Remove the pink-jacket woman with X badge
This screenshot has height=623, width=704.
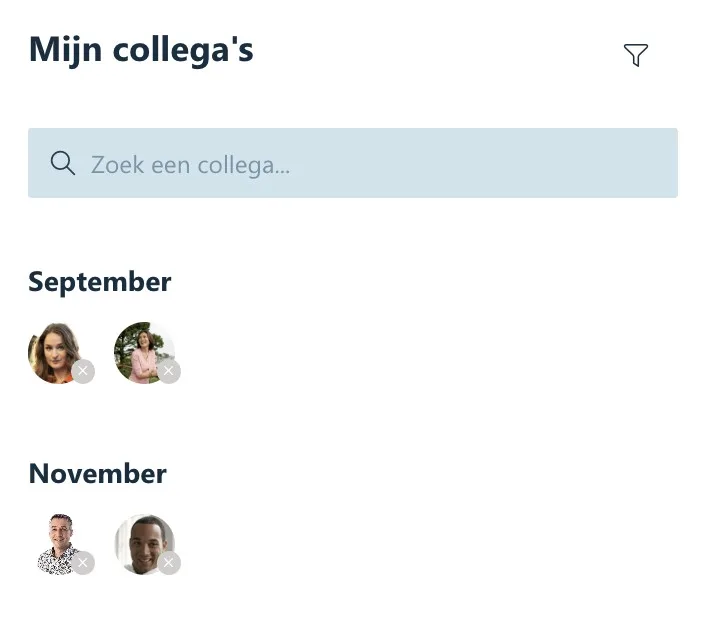click(170, 371)
